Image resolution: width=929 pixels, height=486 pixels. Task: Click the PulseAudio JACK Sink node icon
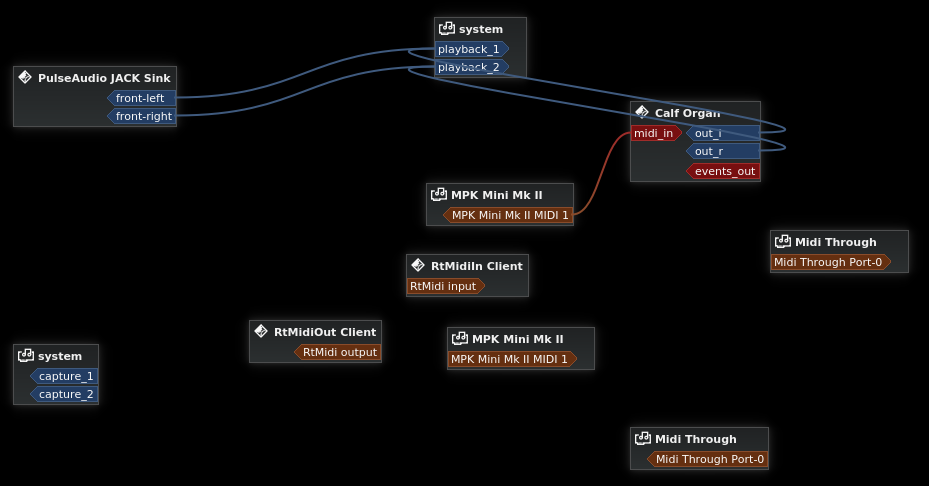pos(25,77)
